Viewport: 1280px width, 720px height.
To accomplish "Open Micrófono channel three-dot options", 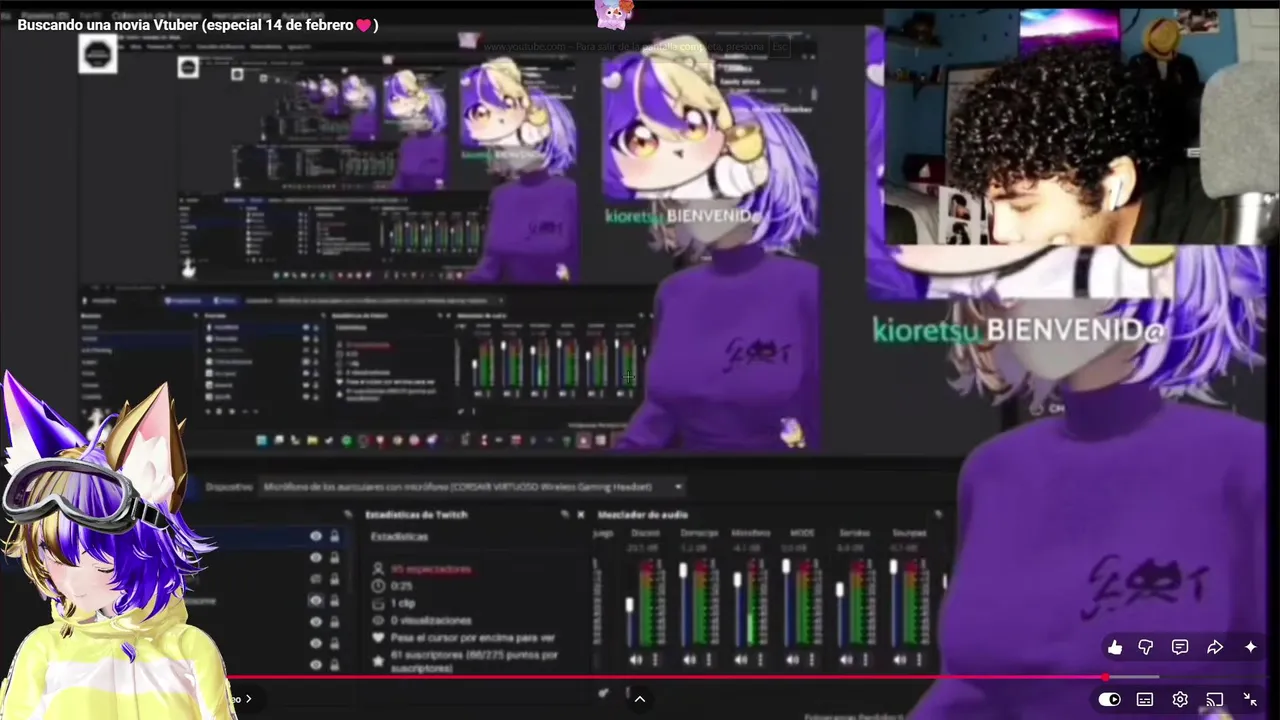I will coord(761,660).
